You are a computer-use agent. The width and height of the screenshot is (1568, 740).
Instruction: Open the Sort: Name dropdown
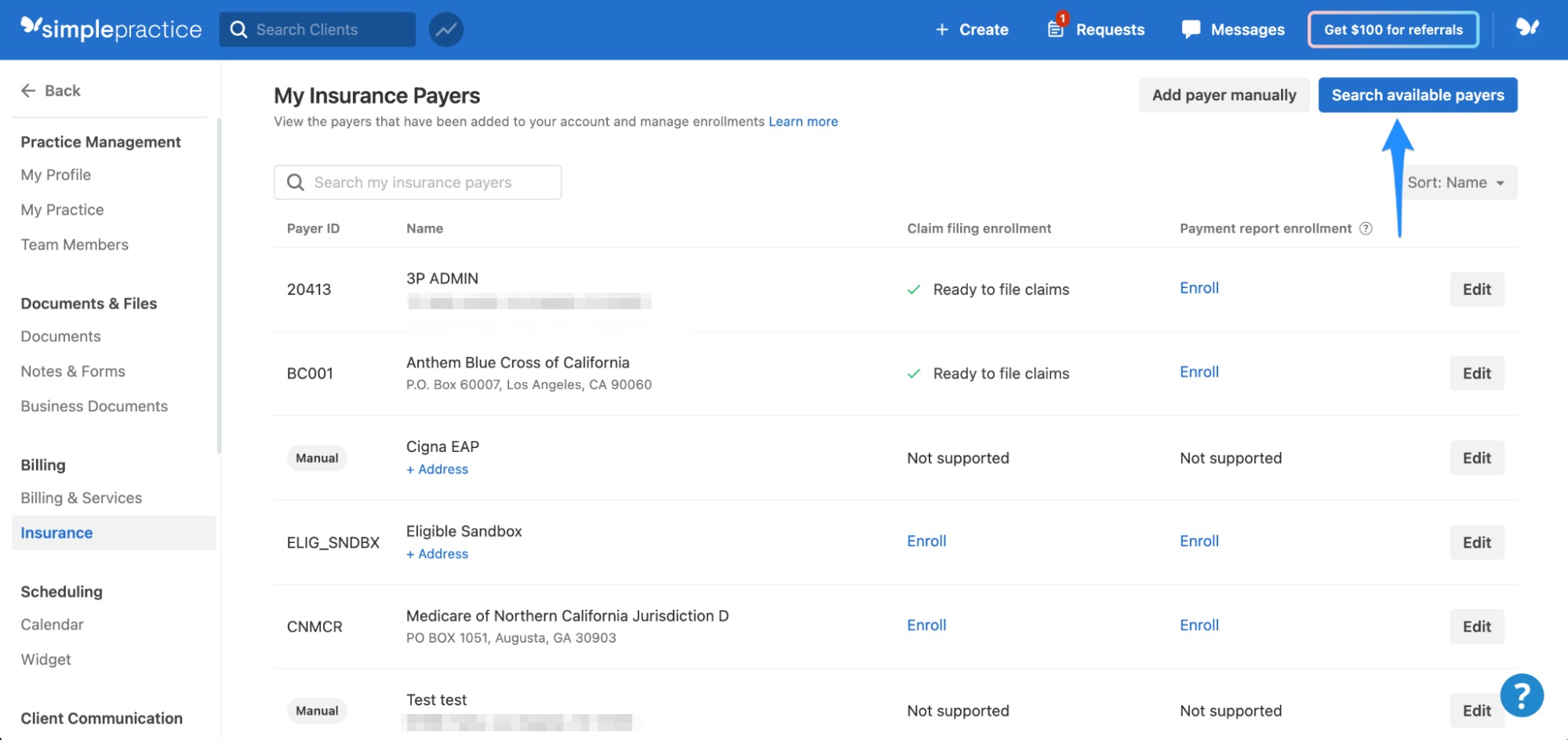(1456, 183)
